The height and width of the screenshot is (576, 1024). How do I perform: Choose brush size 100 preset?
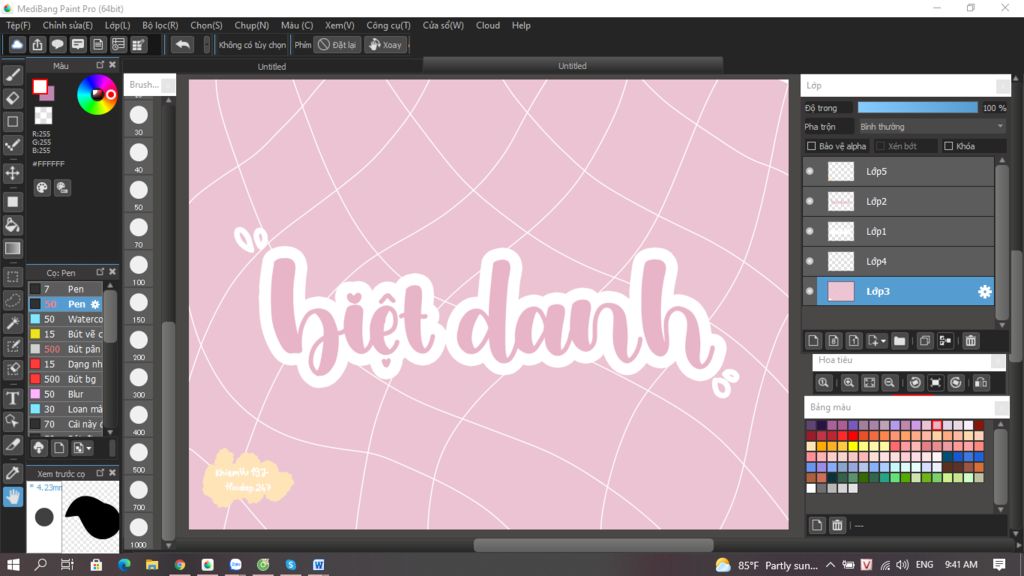pyautogui.click(x=138, y=270)
